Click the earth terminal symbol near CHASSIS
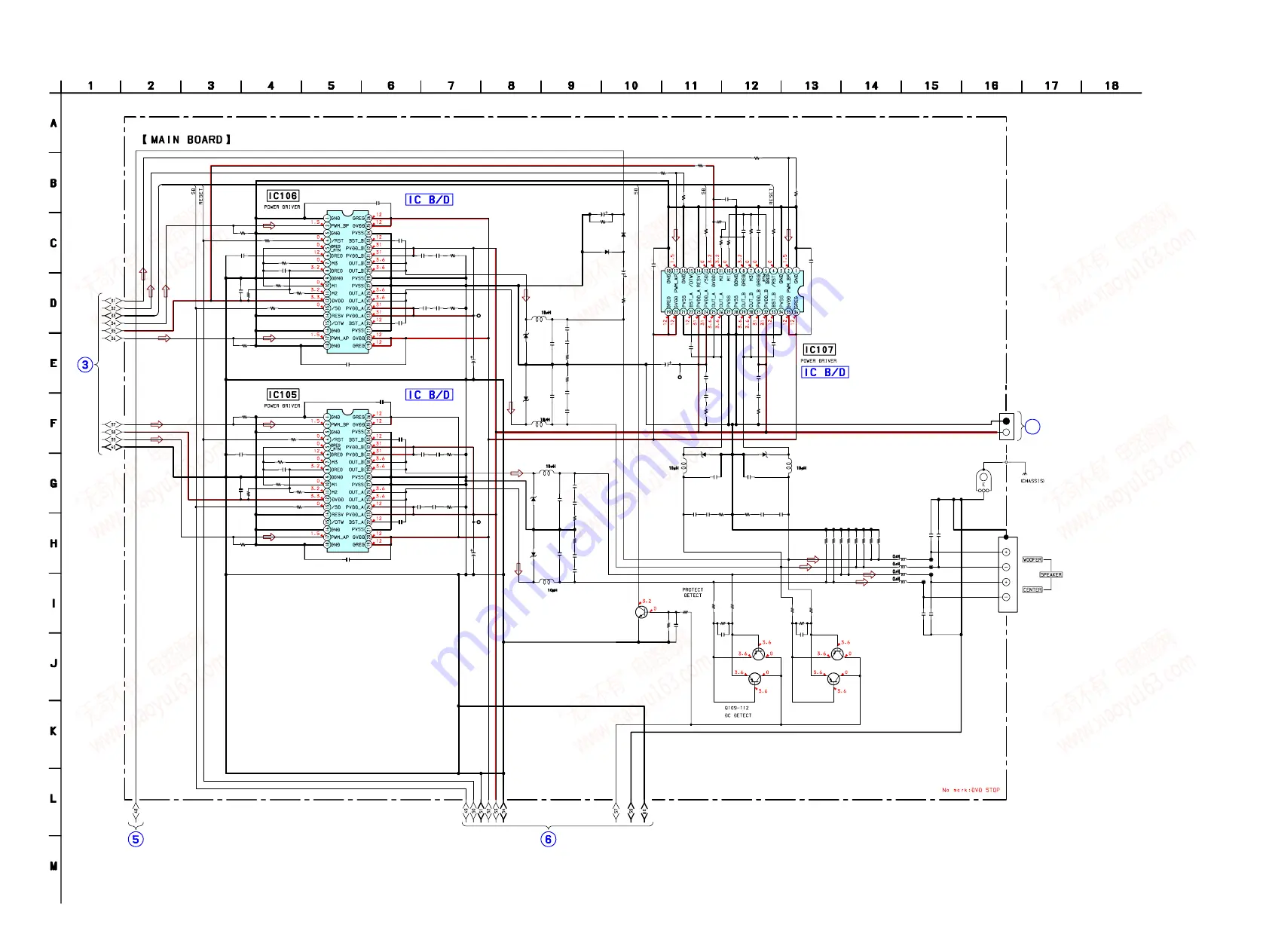1266x952 pixels. 983,479
